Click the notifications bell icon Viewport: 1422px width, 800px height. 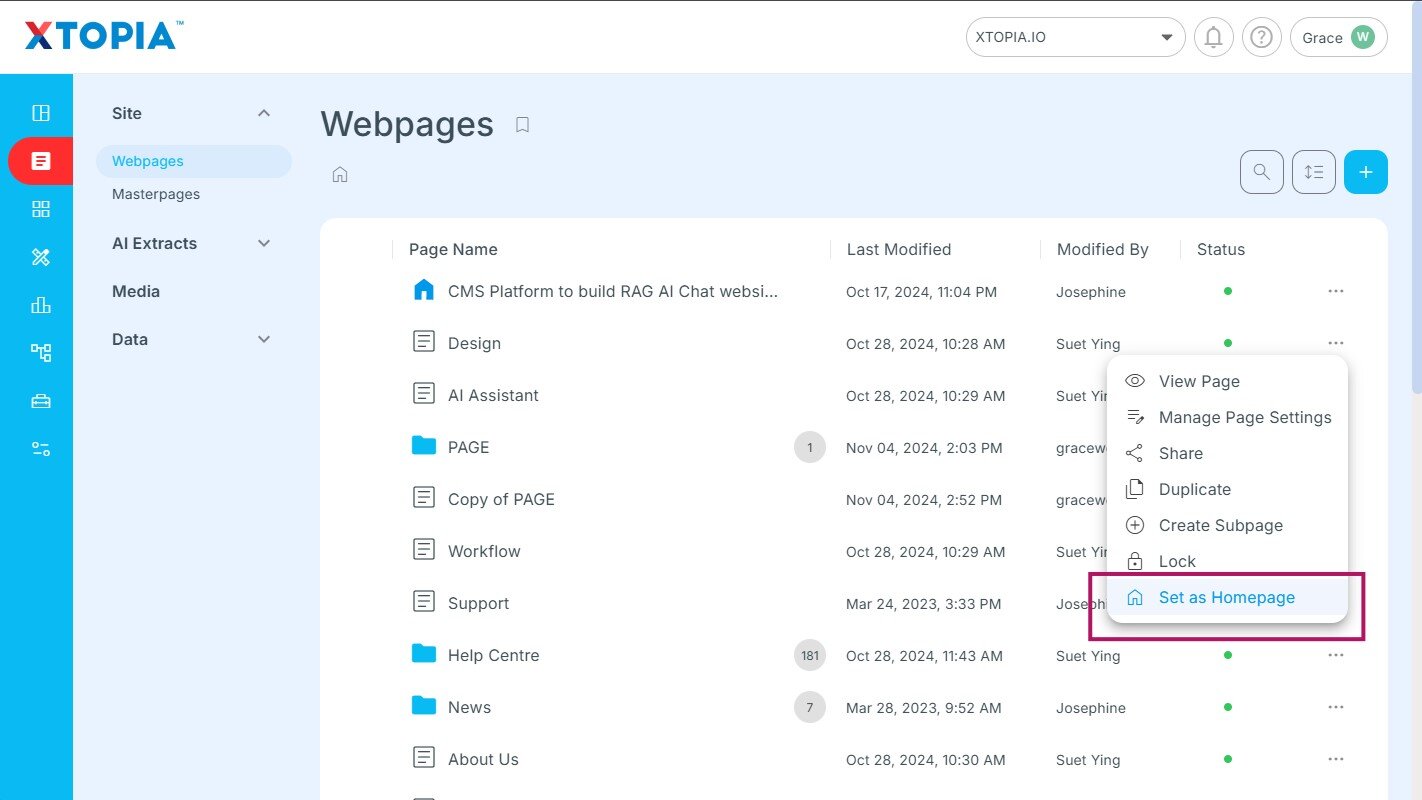click(1213, 38)
